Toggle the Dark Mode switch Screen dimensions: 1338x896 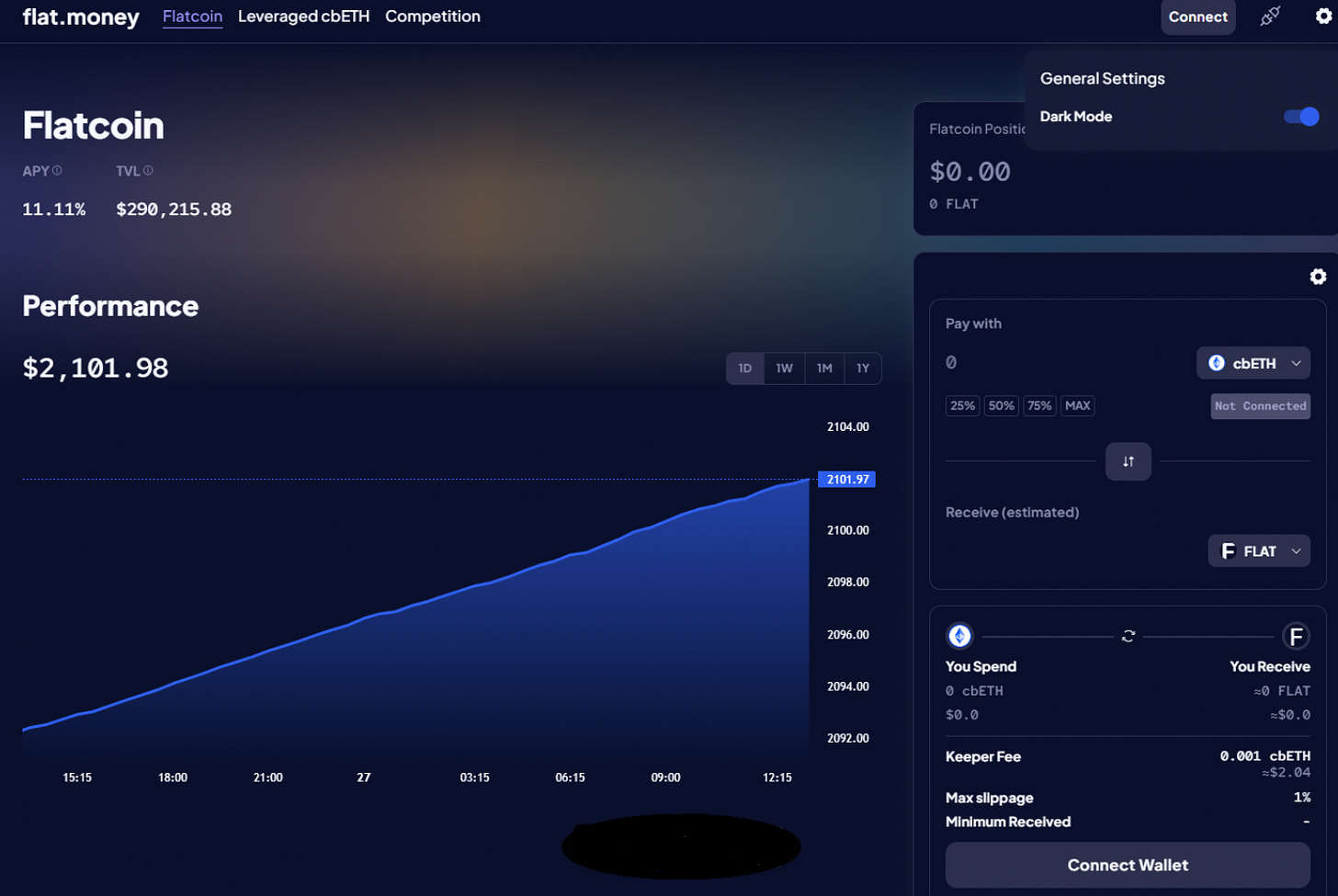pyautogui.click(x=1301, y=117)
